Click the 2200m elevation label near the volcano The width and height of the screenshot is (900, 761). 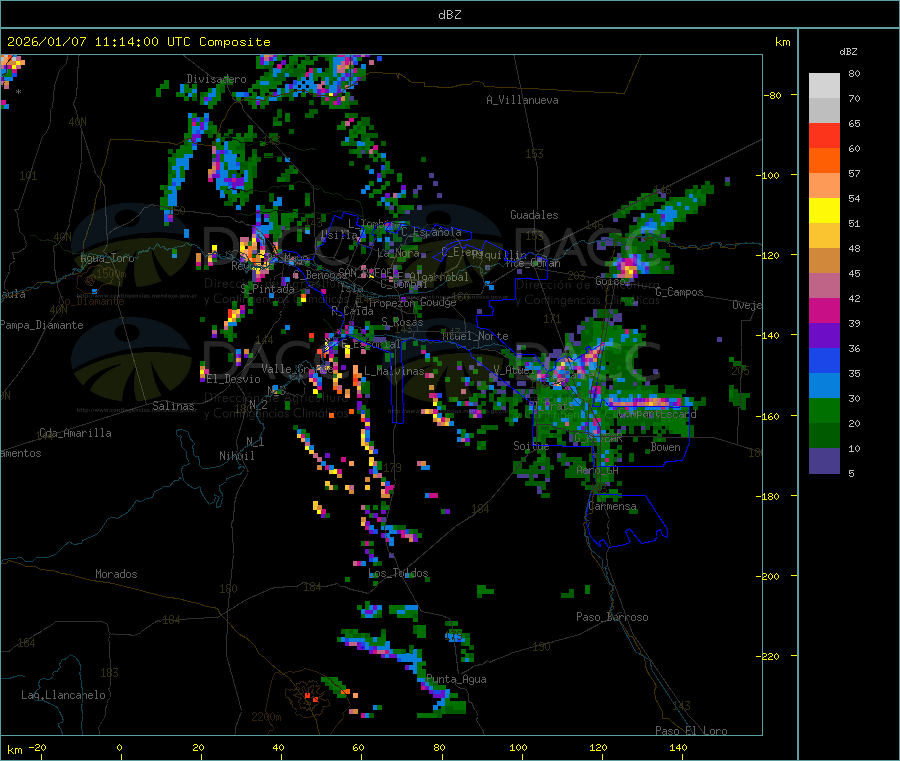266,717
